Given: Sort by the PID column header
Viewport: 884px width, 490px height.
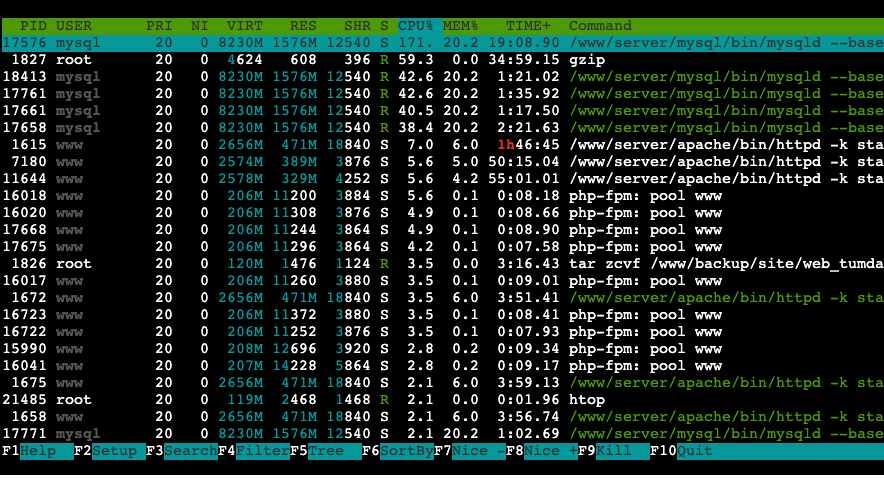Looking at the screenshot, I should click(x=33, y=26).
